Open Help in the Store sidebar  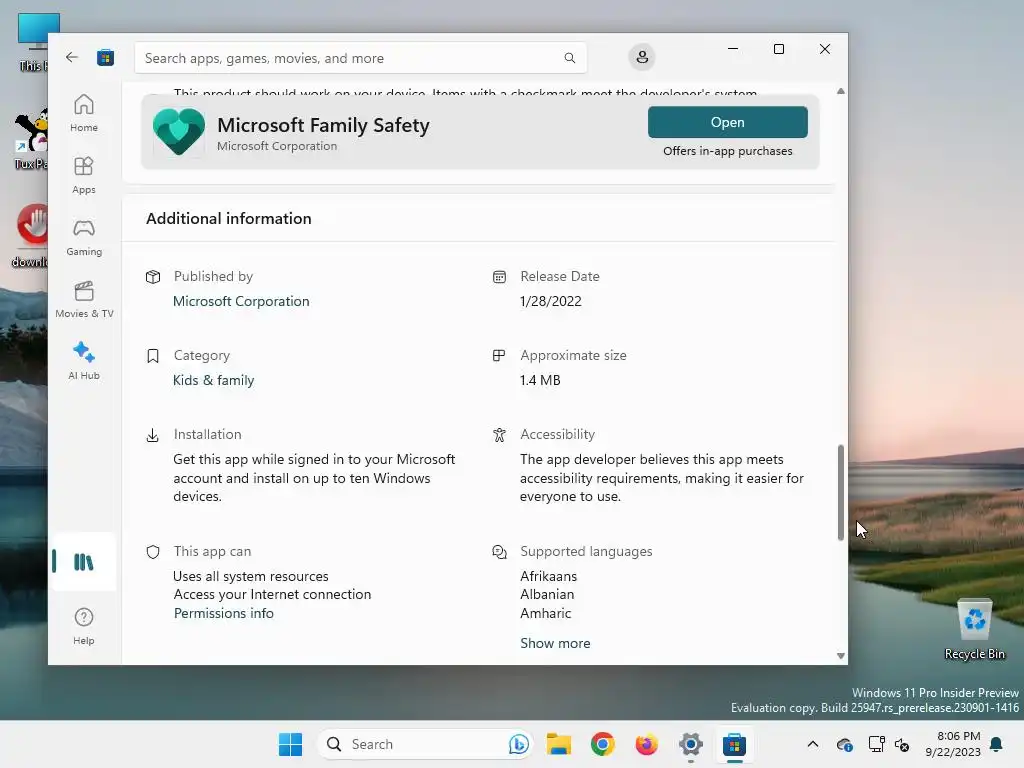84,627
